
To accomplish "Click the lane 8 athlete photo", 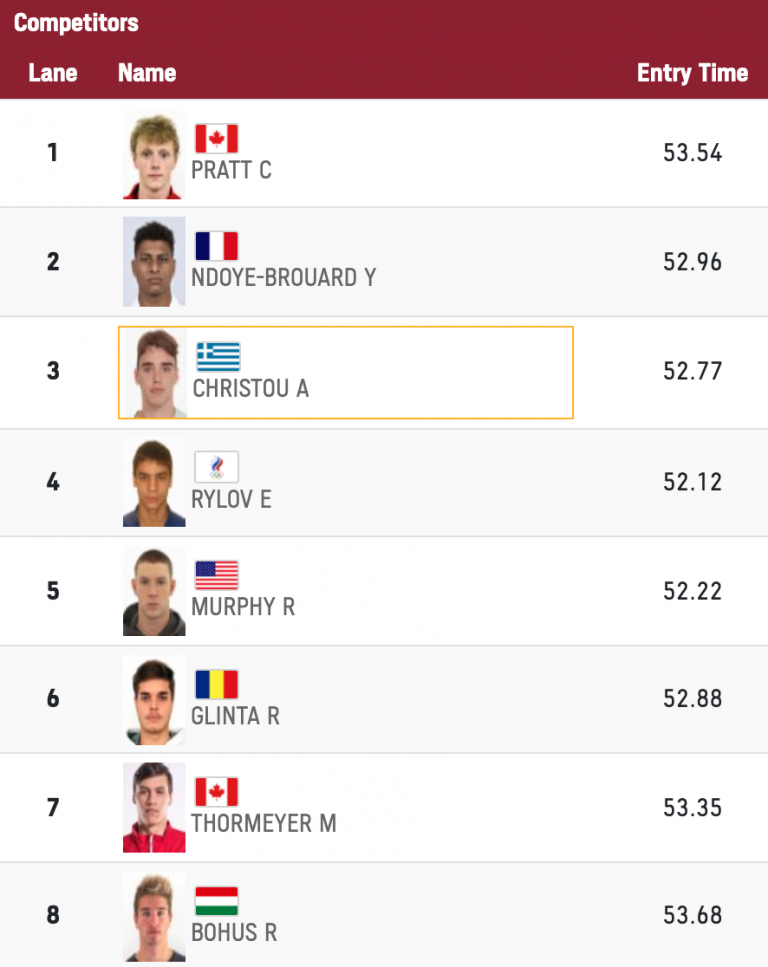I will (x=155, y=917).
